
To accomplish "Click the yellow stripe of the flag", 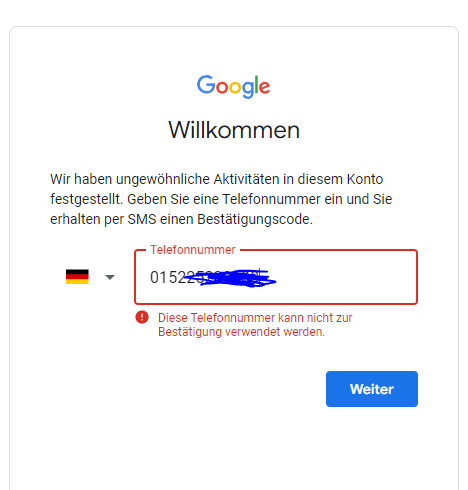I will click(x=77, y=282).
